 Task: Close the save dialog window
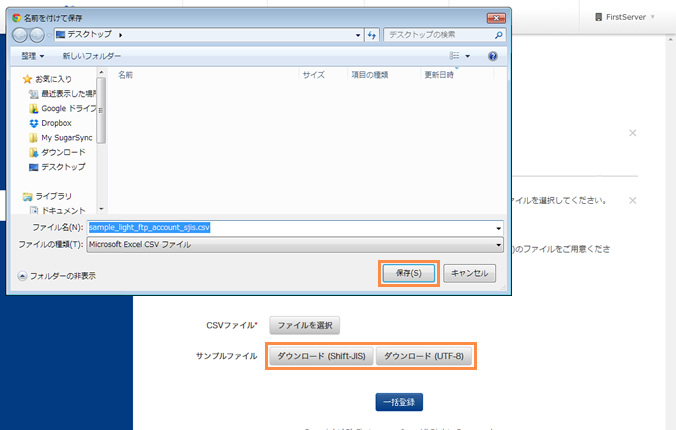click(x=496, y=18)
